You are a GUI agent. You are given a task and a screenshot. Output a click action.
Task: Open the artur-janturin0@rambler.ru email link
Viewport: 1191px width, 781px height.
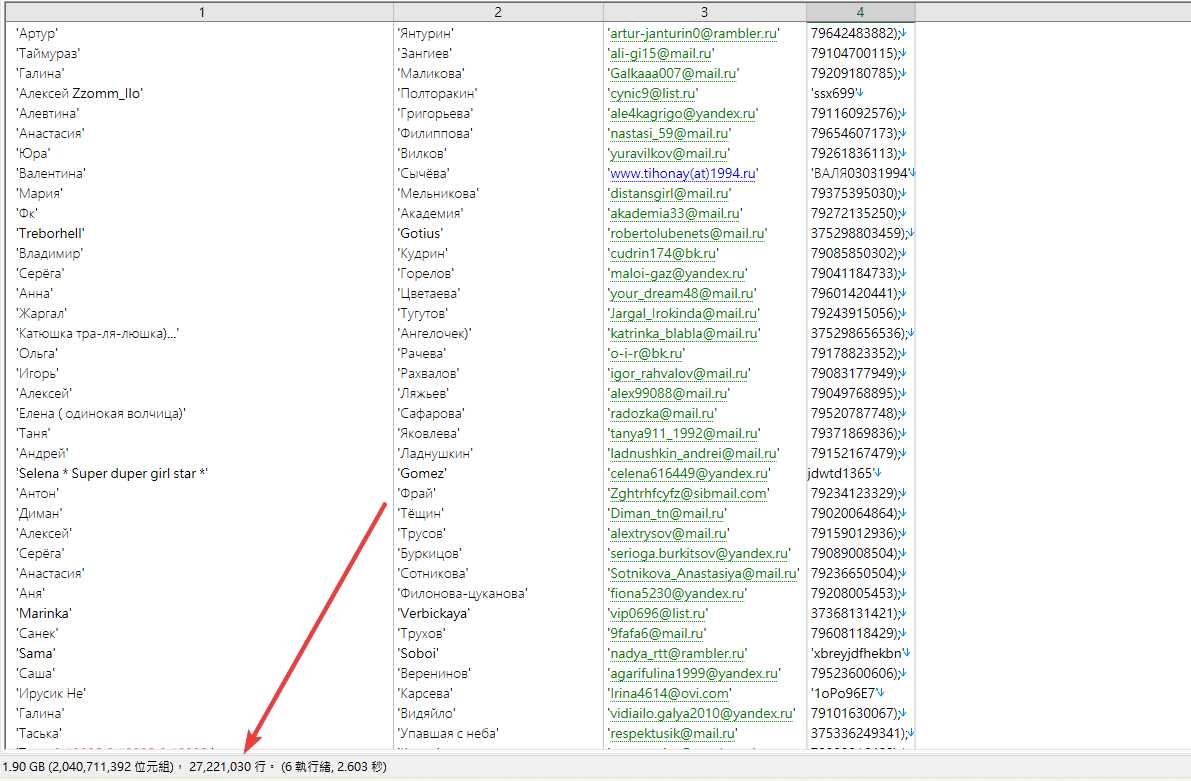pyautogui.click(x=693, y=33)
